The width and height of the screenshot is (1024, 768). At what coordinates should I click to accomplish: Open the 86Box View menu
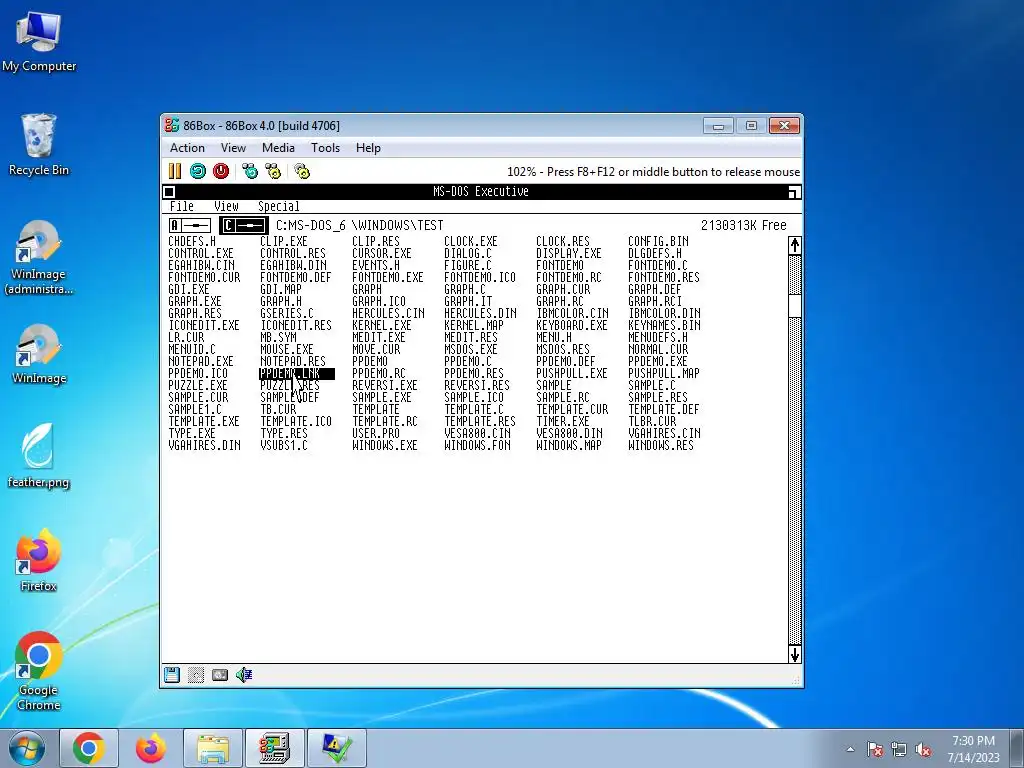pos(233,148)
